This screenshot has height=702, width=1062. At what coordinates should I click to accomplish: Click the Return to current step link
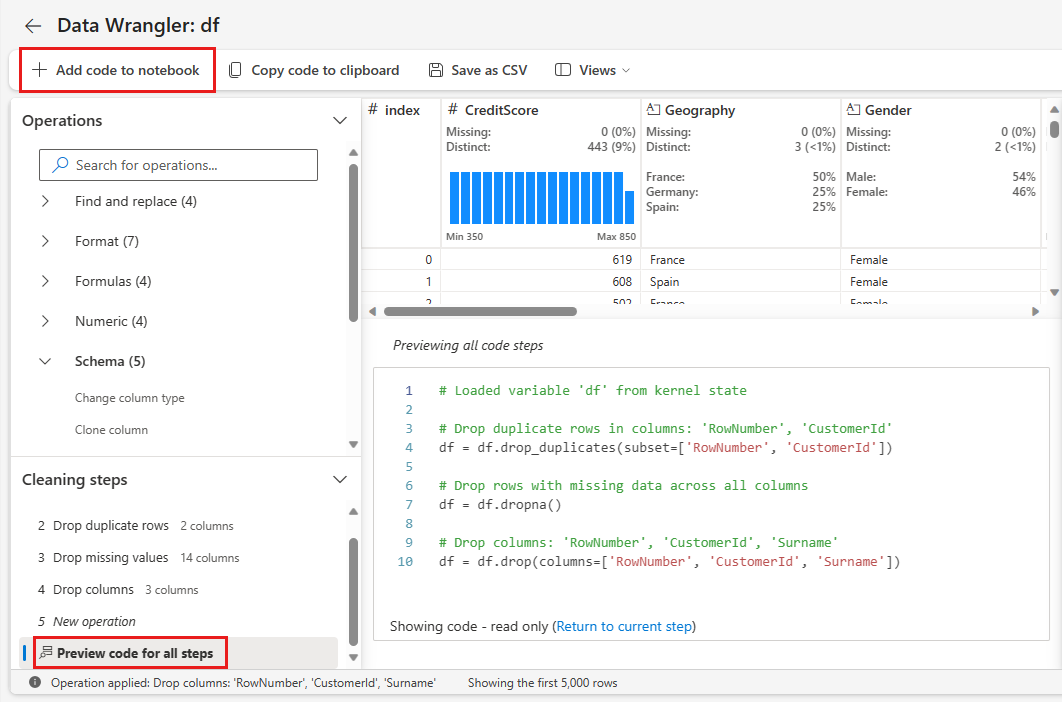pyautogui.click(x=624, y=626)
